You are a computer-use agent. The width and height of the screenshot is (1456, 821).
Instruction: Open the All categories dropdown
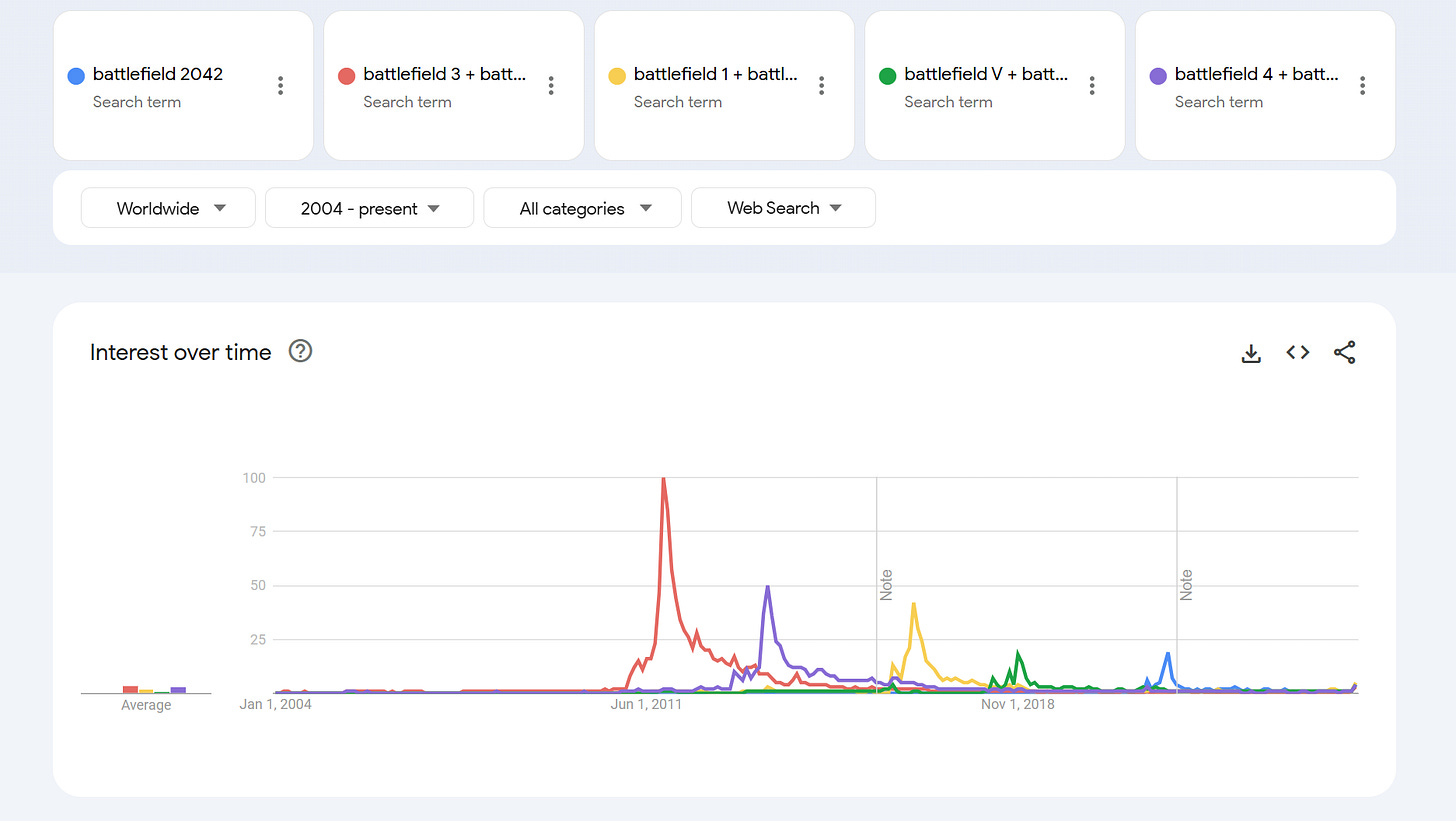(x=583, y=208)
